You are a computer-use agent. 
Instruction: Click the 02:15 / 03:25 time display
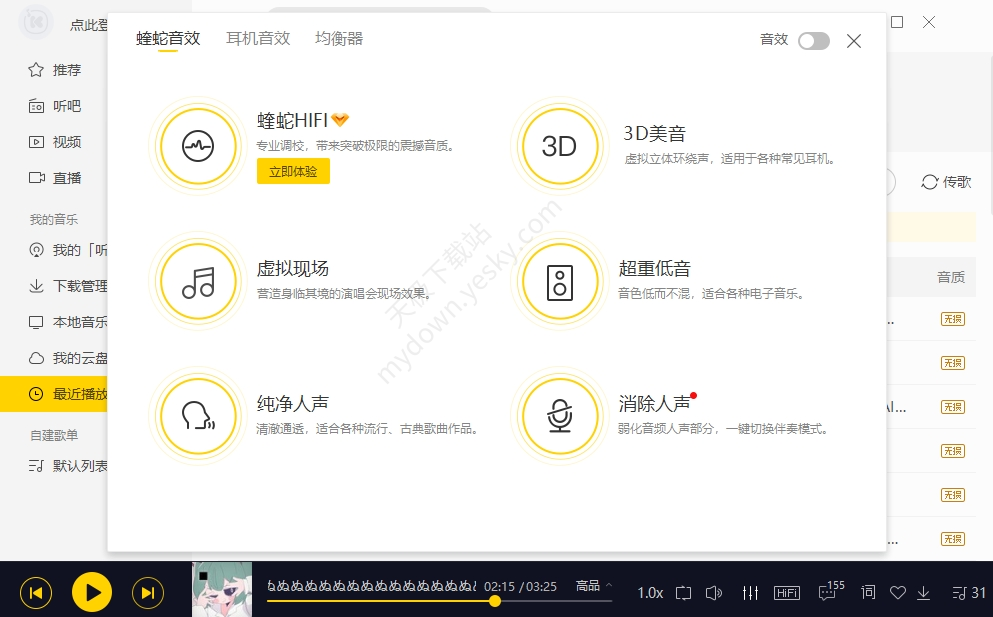pos(521,587)
